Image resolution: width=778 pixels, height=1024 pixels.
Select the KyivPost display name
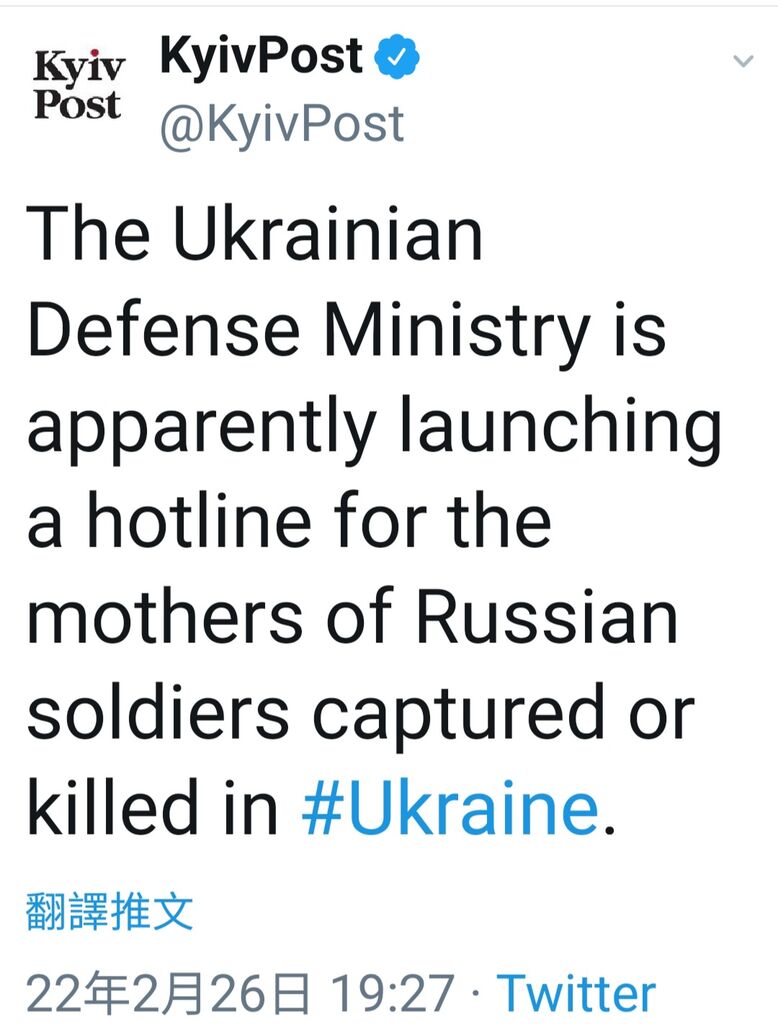pyautogui.click(x=261, y=56)
